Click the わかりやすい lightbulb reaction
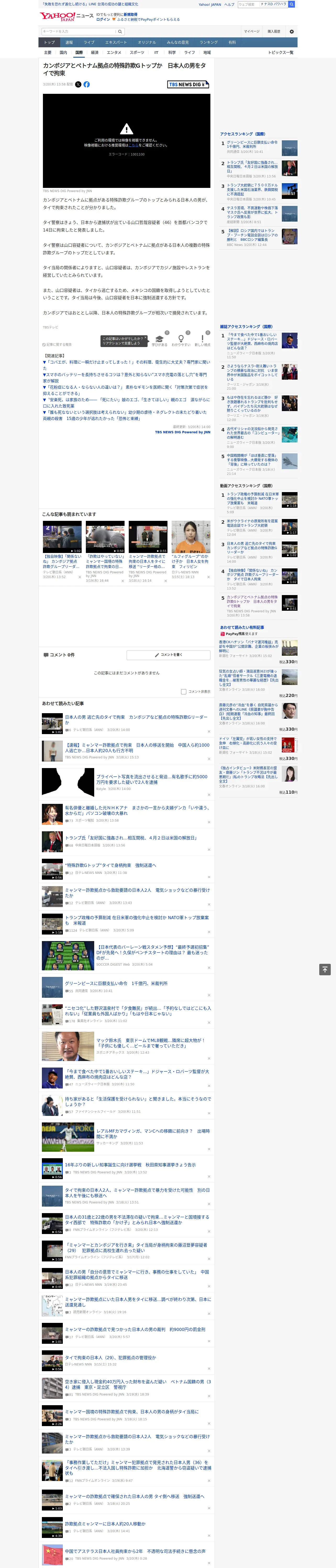Image resolution: width=336 pixels, height=1568 pixels. (x=181, y=338)
